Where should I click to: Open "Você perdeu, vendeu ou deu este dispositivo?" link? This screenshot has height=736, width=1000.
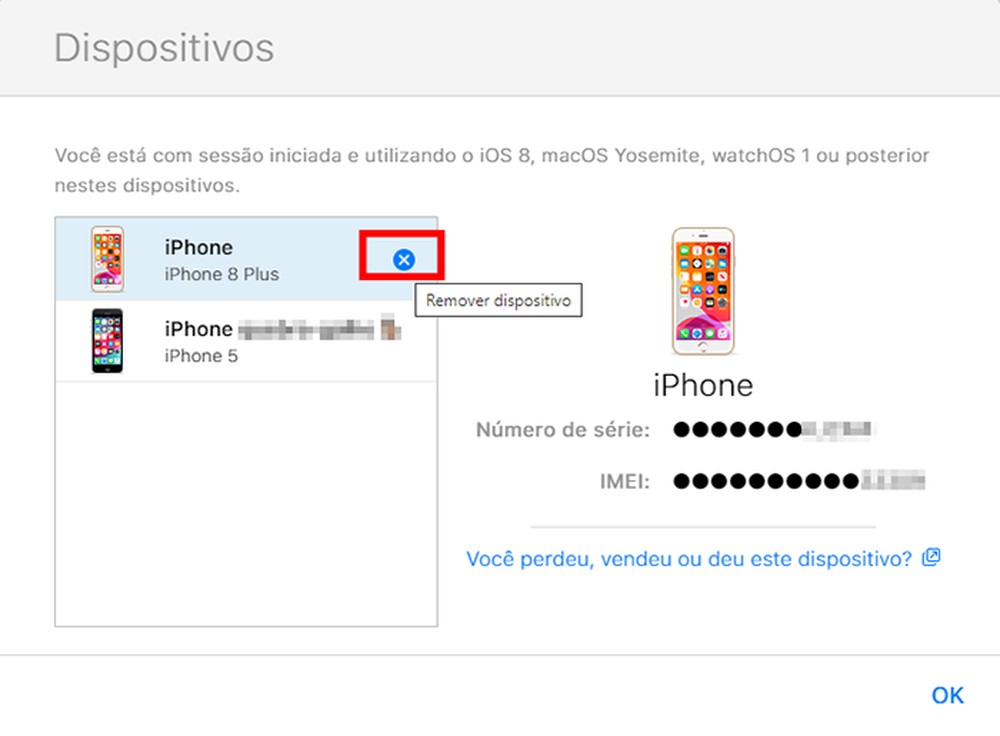click(x=689, y=559)
